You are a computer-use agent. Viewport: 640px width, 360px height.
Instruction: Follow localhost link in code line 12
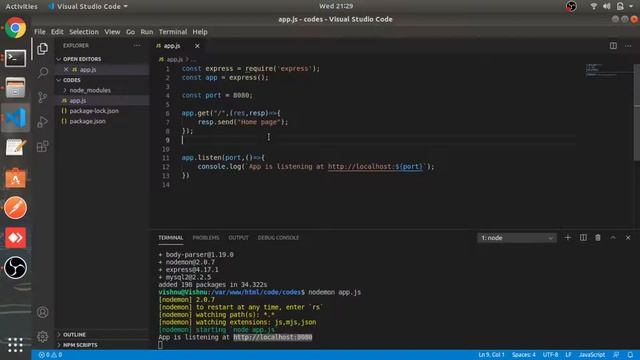pos(375,167)
